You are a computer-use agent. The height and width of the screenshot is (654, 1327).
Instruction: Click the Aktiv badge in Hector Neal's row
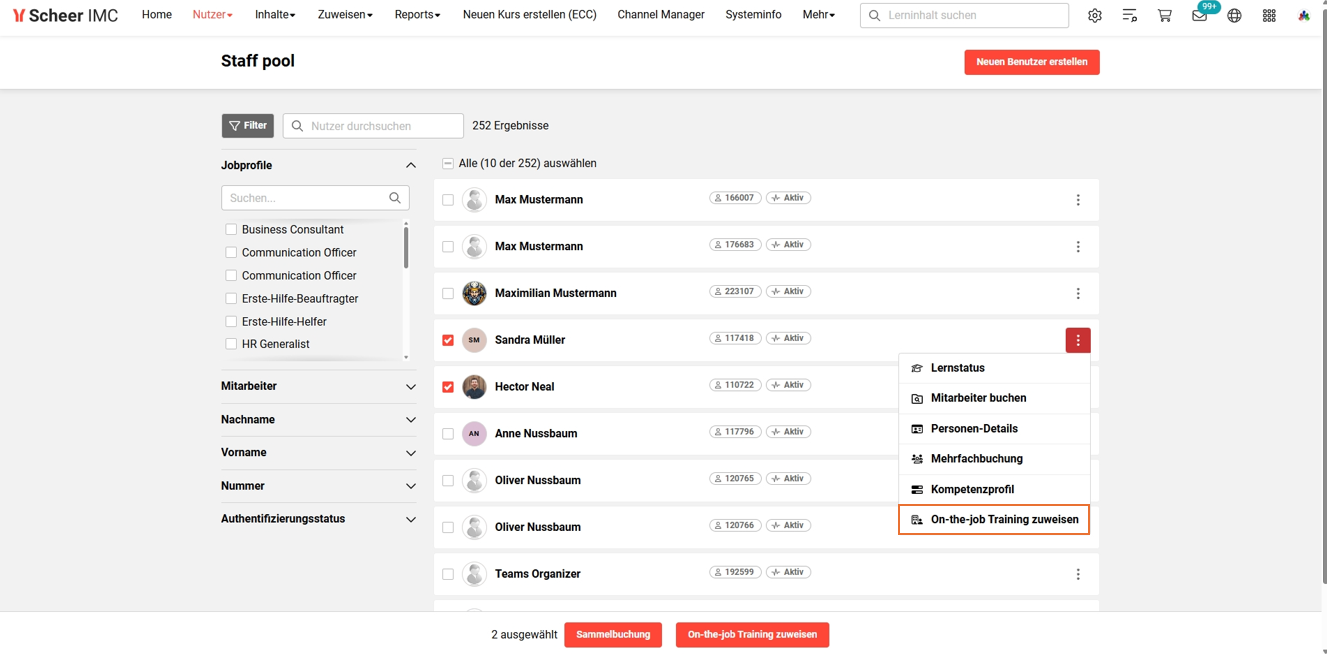point(788,385)
